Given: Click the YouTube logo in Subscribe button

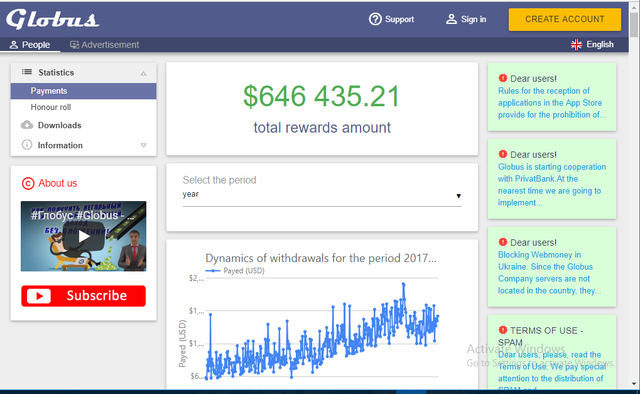Looking at the screenshot, I should tap(39, 296).
